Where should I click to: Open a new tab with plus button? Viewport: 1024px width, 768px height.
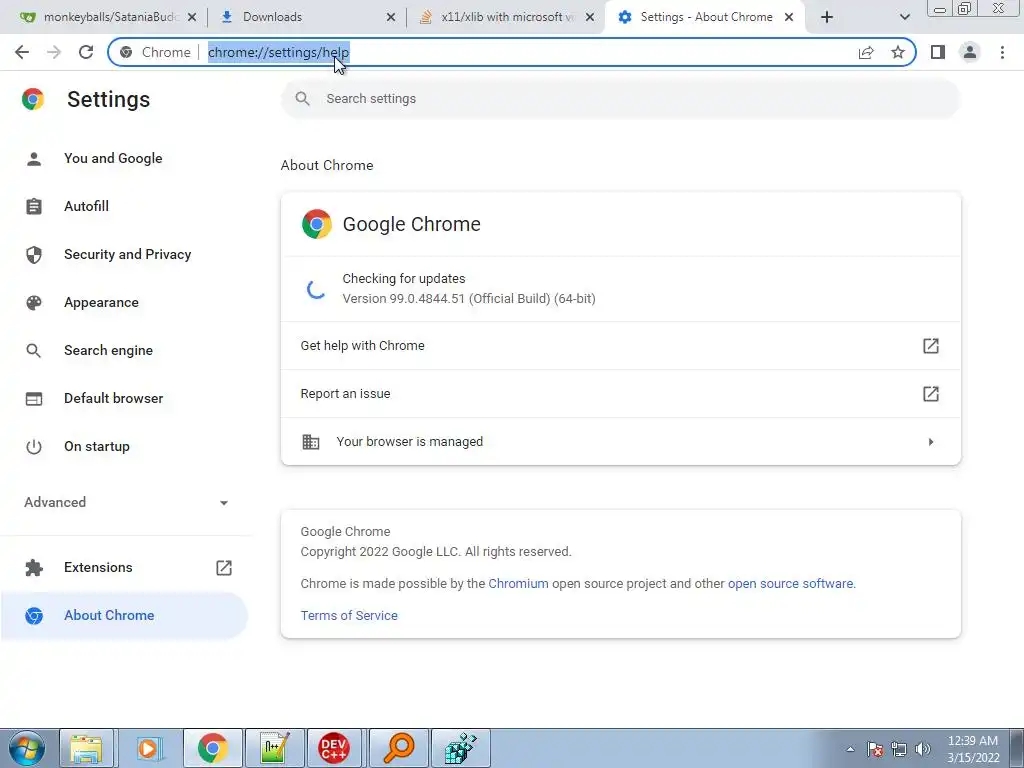(827, 18)
